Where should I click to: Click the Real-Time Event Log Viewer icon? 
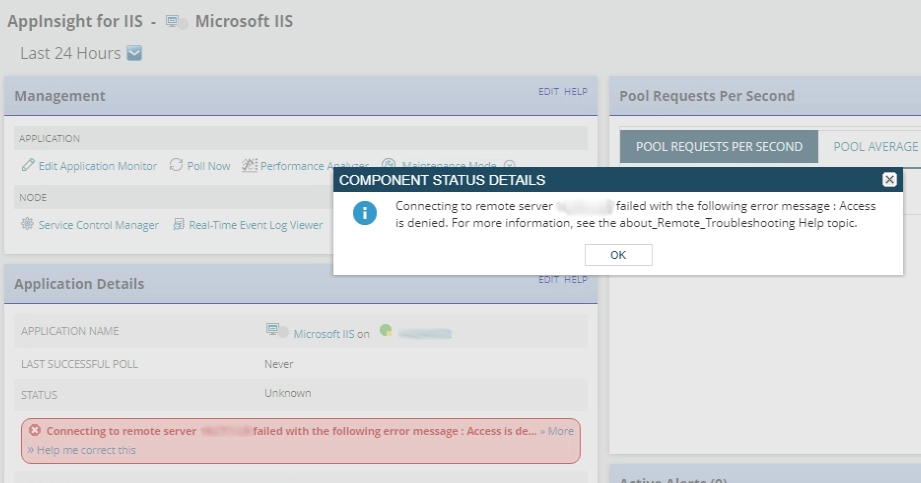point(179,224)
